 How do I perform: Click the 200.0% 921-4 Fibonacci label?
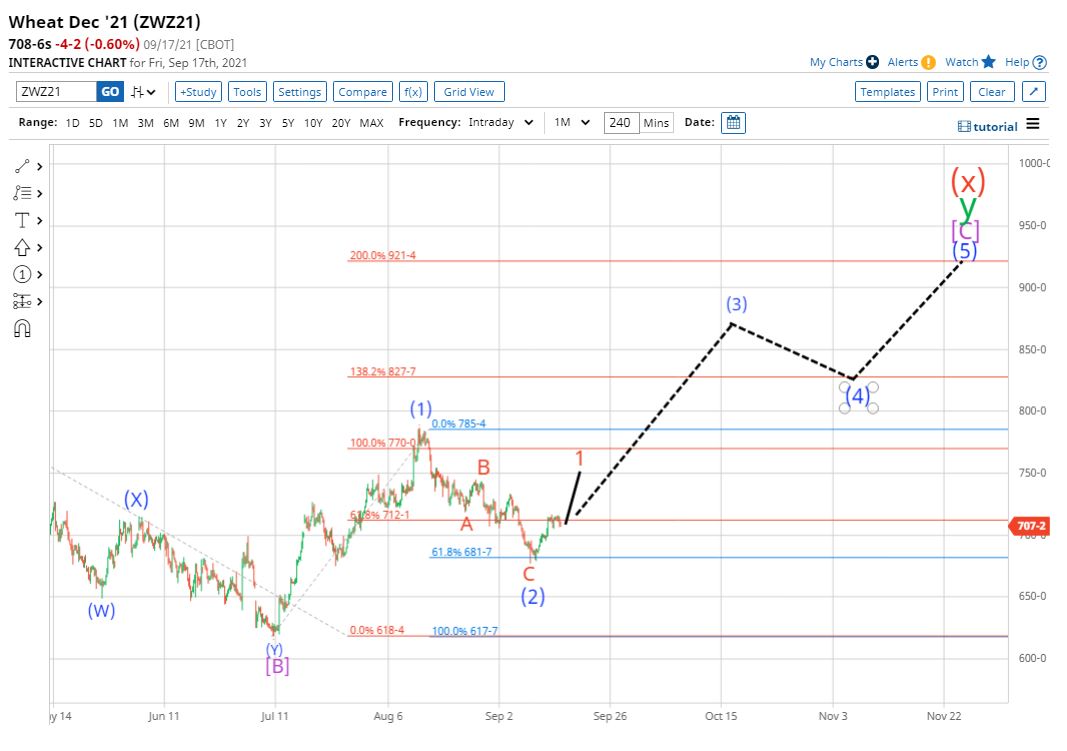[x=382, y=255]
